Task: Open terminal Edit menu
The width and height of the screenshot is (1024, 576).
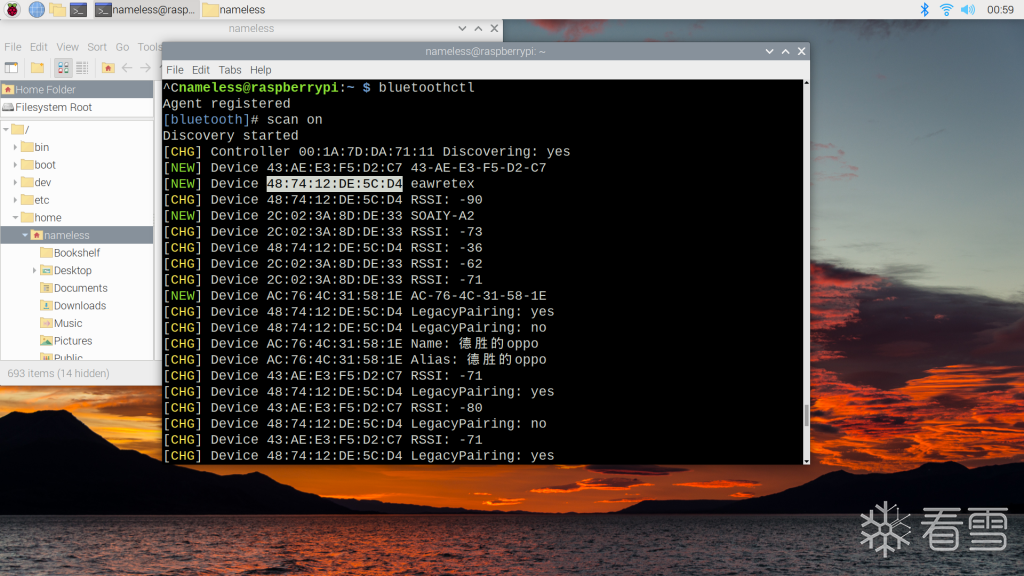Action: coord(200,70)
